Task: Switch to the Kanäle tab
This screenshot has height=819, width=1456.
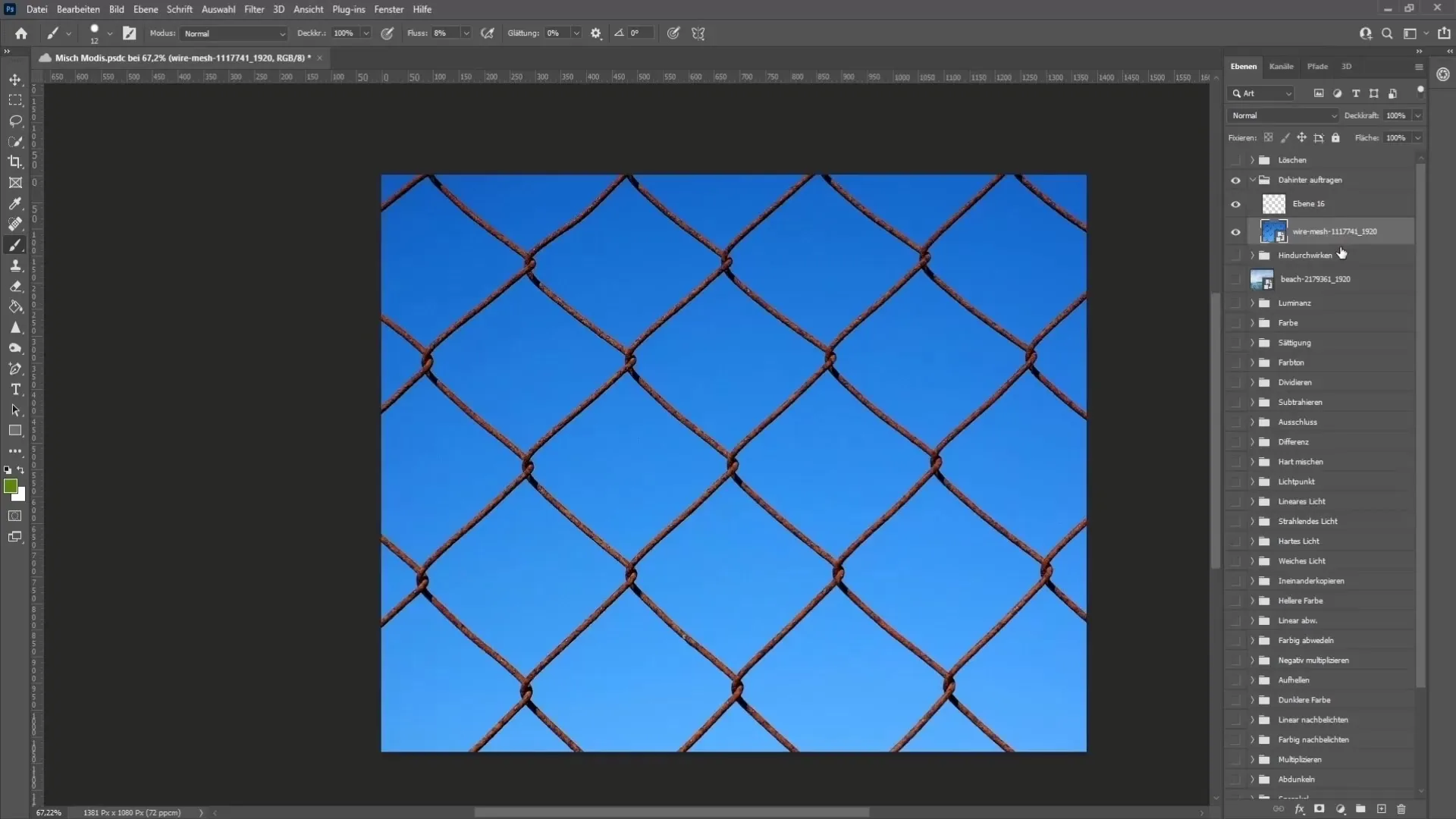Action: click(1281, 67)
